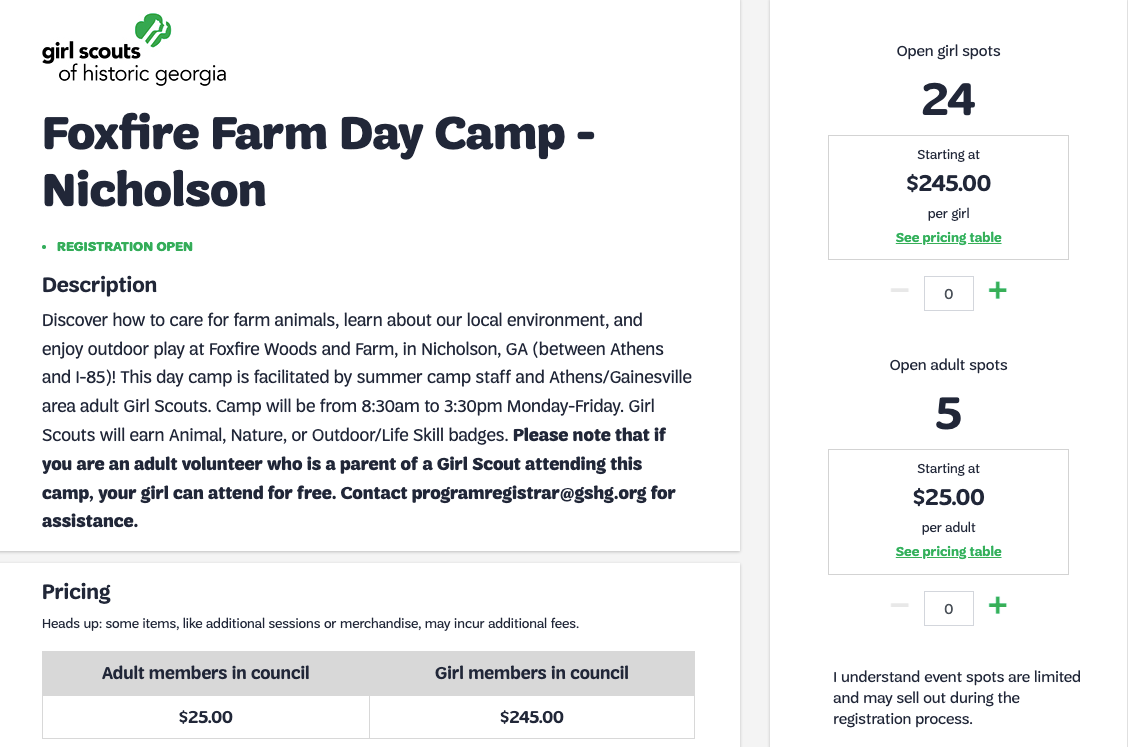Click the $245.00 girl price table cell

532,717
